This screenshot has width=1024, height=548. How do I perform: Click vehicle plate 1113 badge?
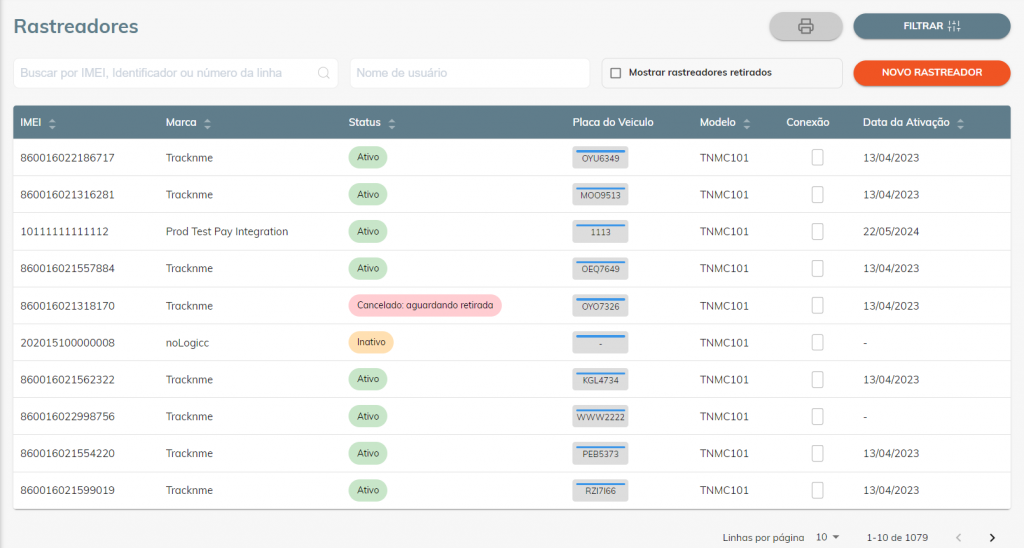coord(600,232)
